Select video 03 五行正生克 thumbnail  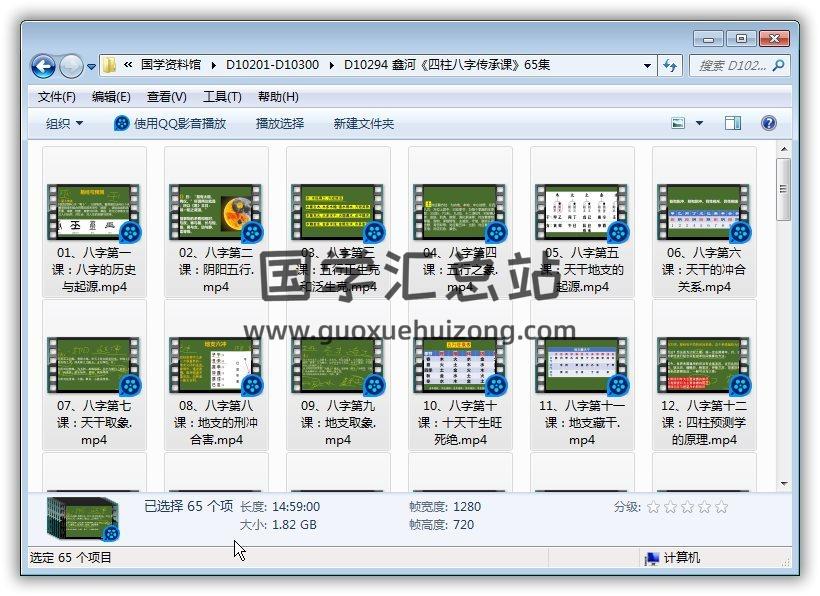coord(338,212)
